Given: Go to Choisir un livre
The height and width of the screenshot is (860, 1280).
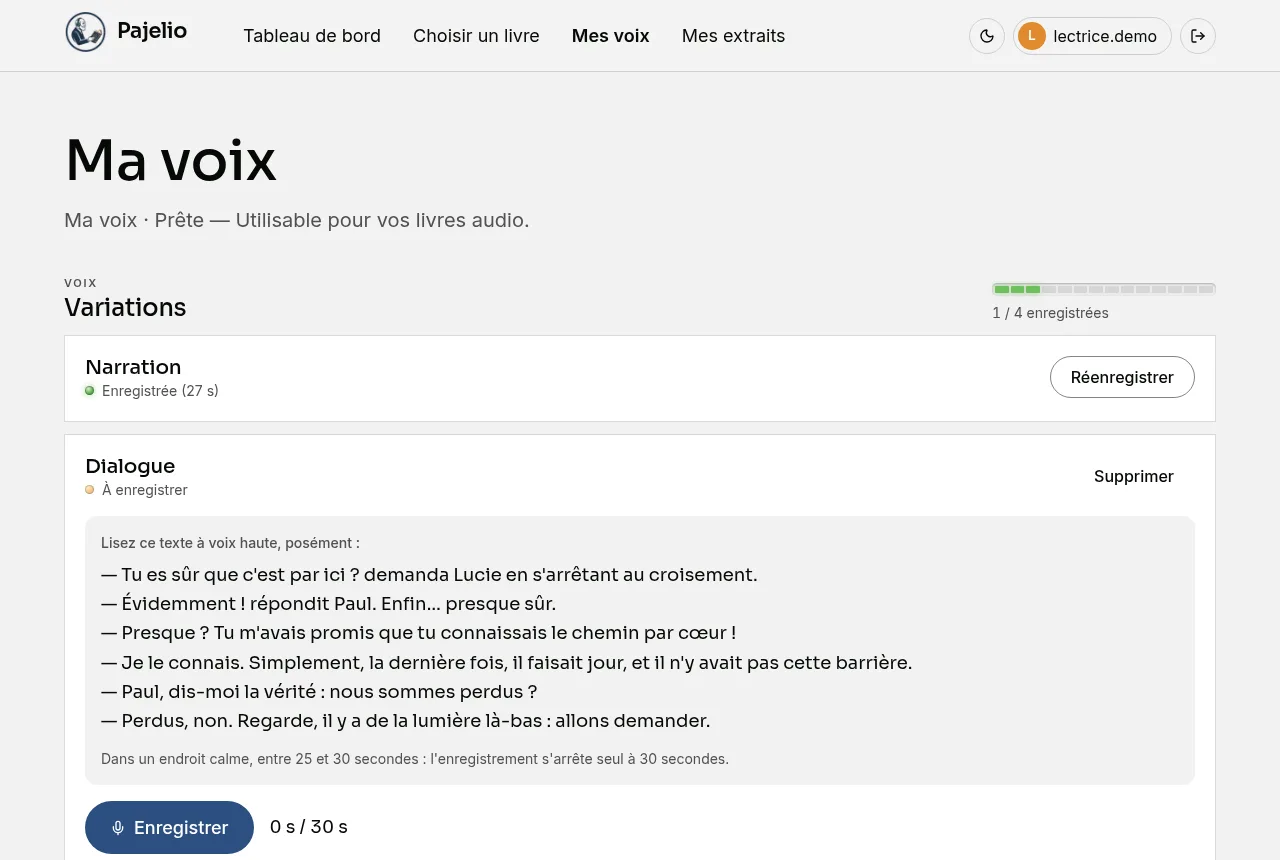Looking at the screenshot, I should pos(476,36).
